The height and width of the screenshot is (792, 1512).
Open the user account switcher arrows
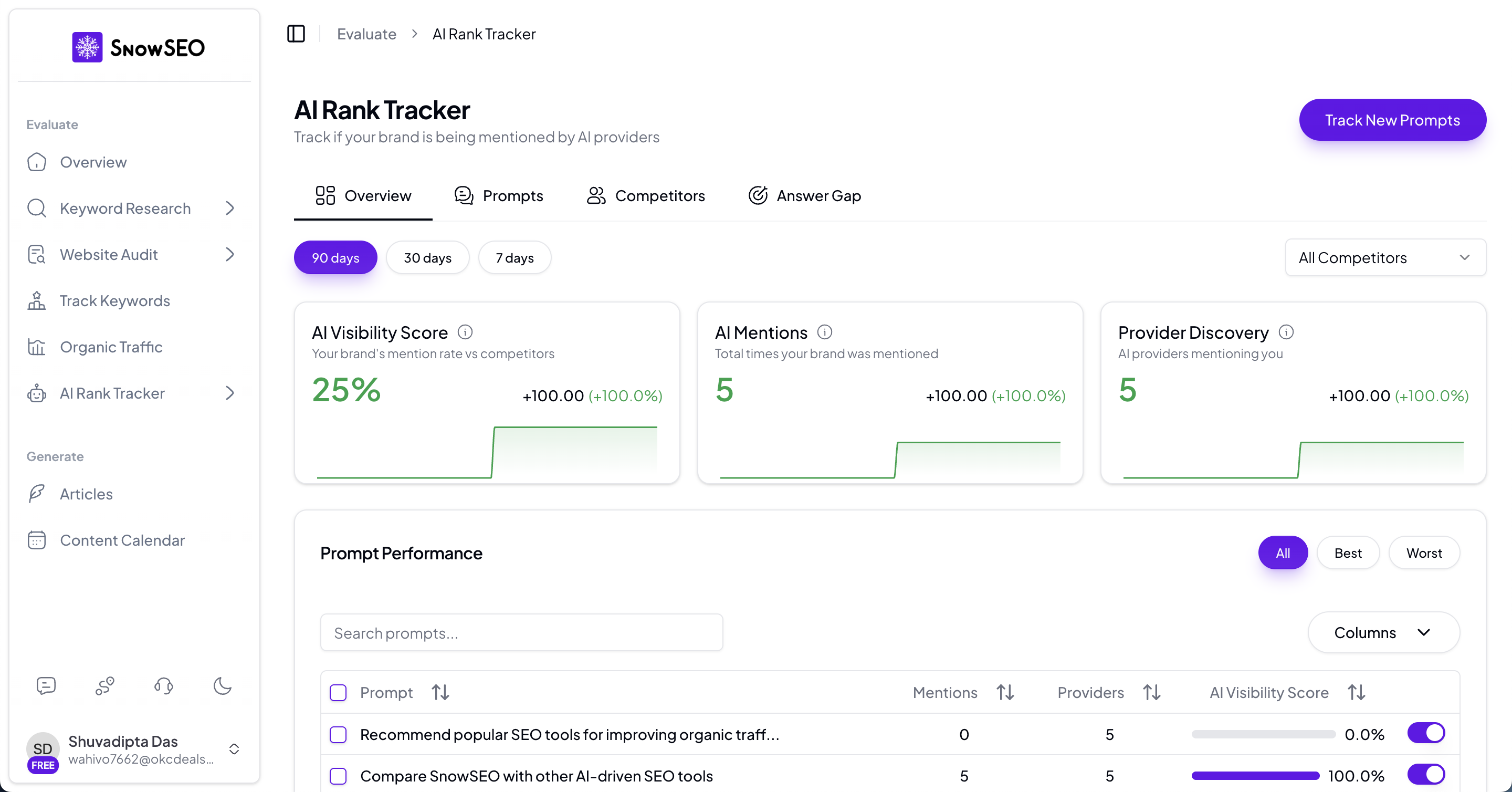pos(234,748)
